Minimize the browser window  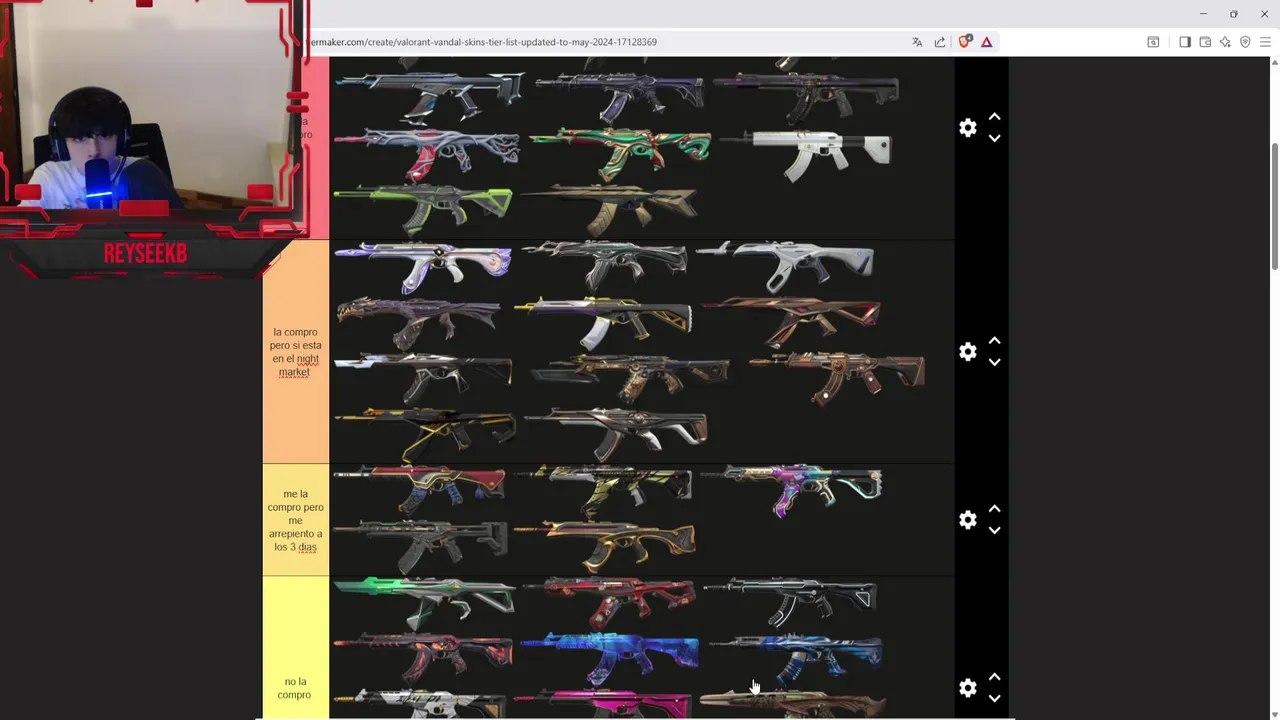pos(1203,14)
